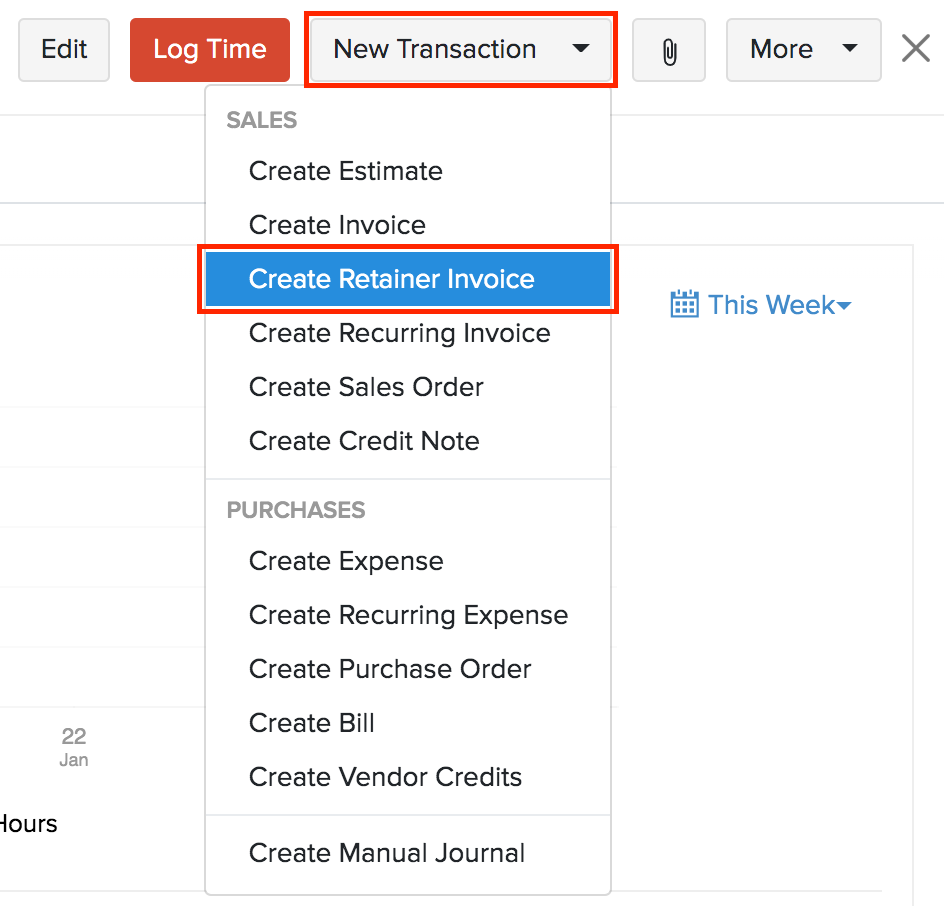944x906 pixels.
Task: Select Create Expense under Purchases
Action: pyautogui.click(x=345, y=561)
